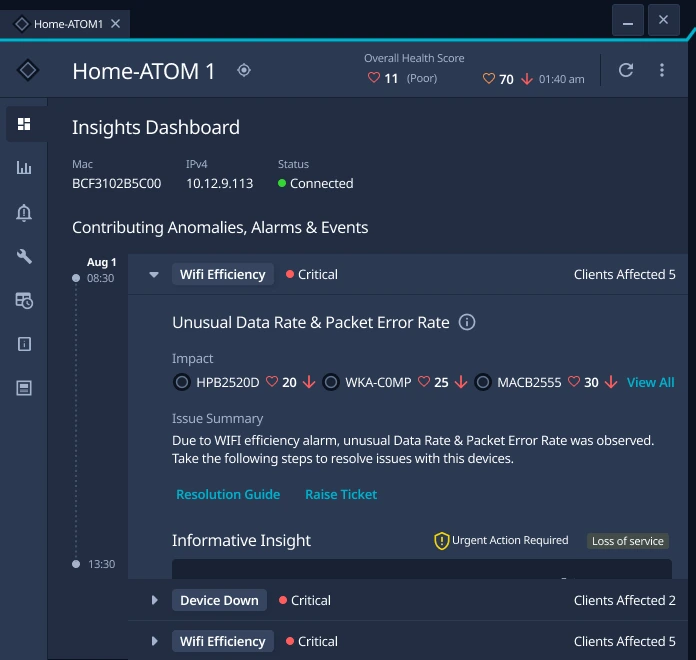Open the dashboard grid icon in sidebar

[x=24, y=124]
